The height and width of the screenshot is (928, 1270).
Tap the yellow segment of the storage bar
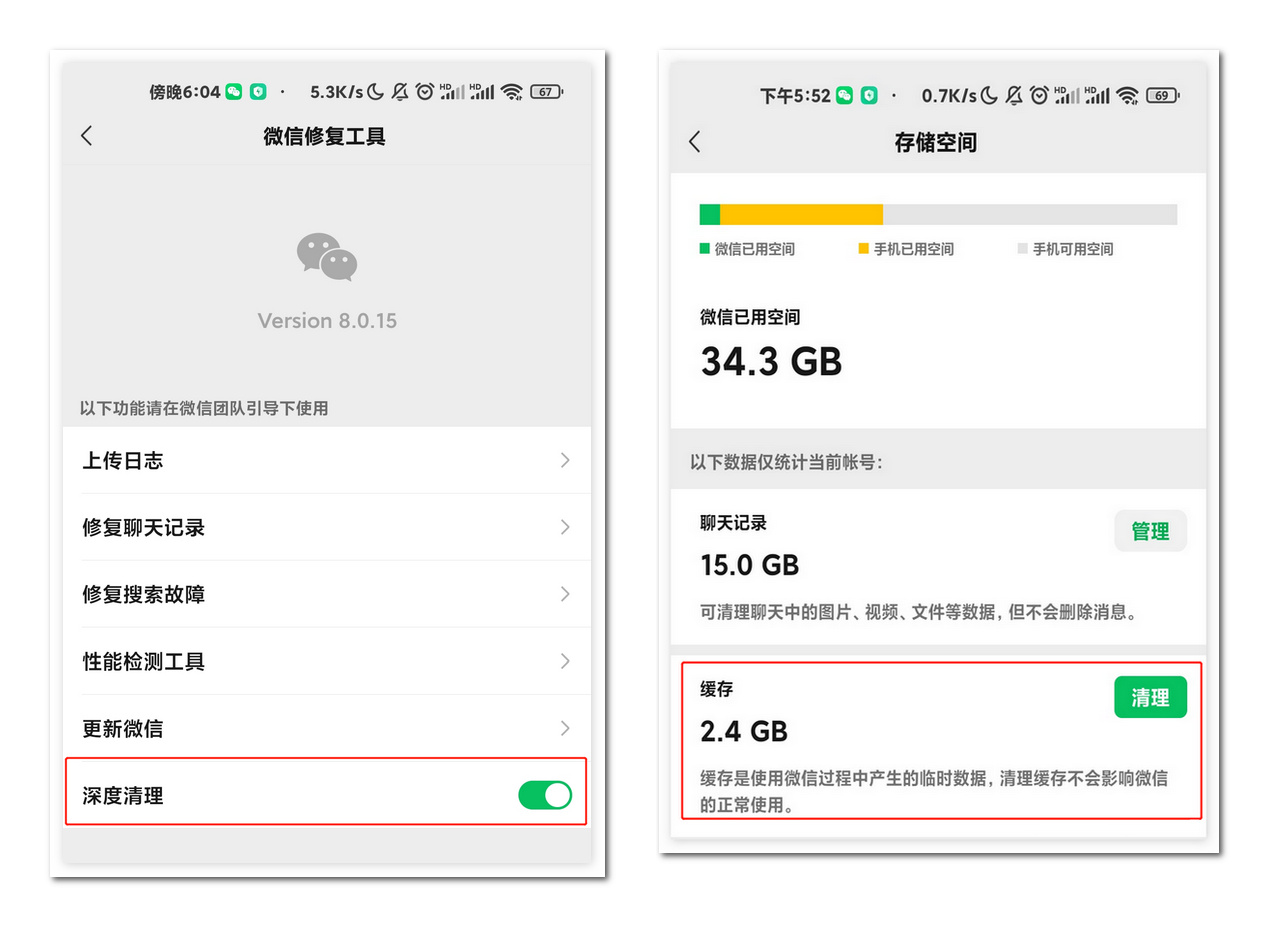click(802, 214)
